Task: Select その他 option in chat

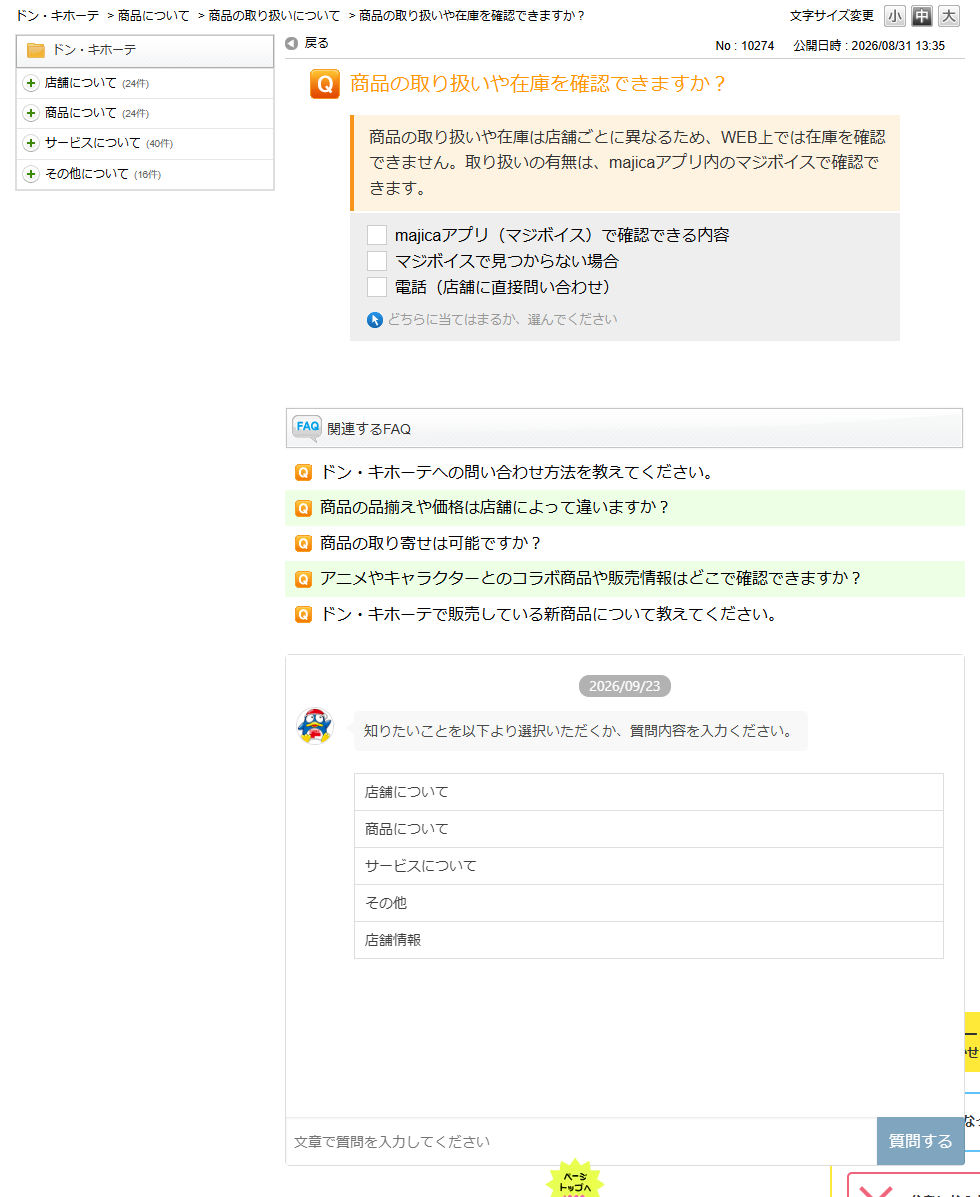Action: coord(649,903)
